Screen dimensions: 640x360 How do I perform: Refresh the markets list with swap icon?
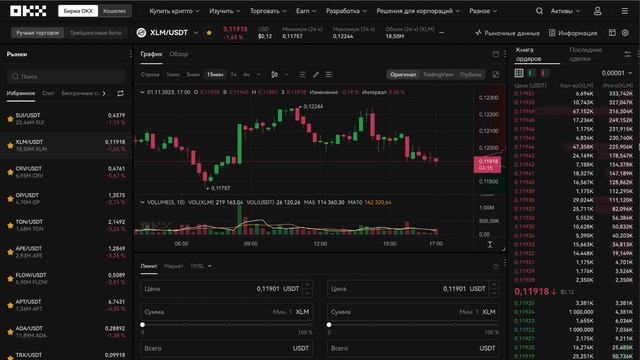pos(120,93)
